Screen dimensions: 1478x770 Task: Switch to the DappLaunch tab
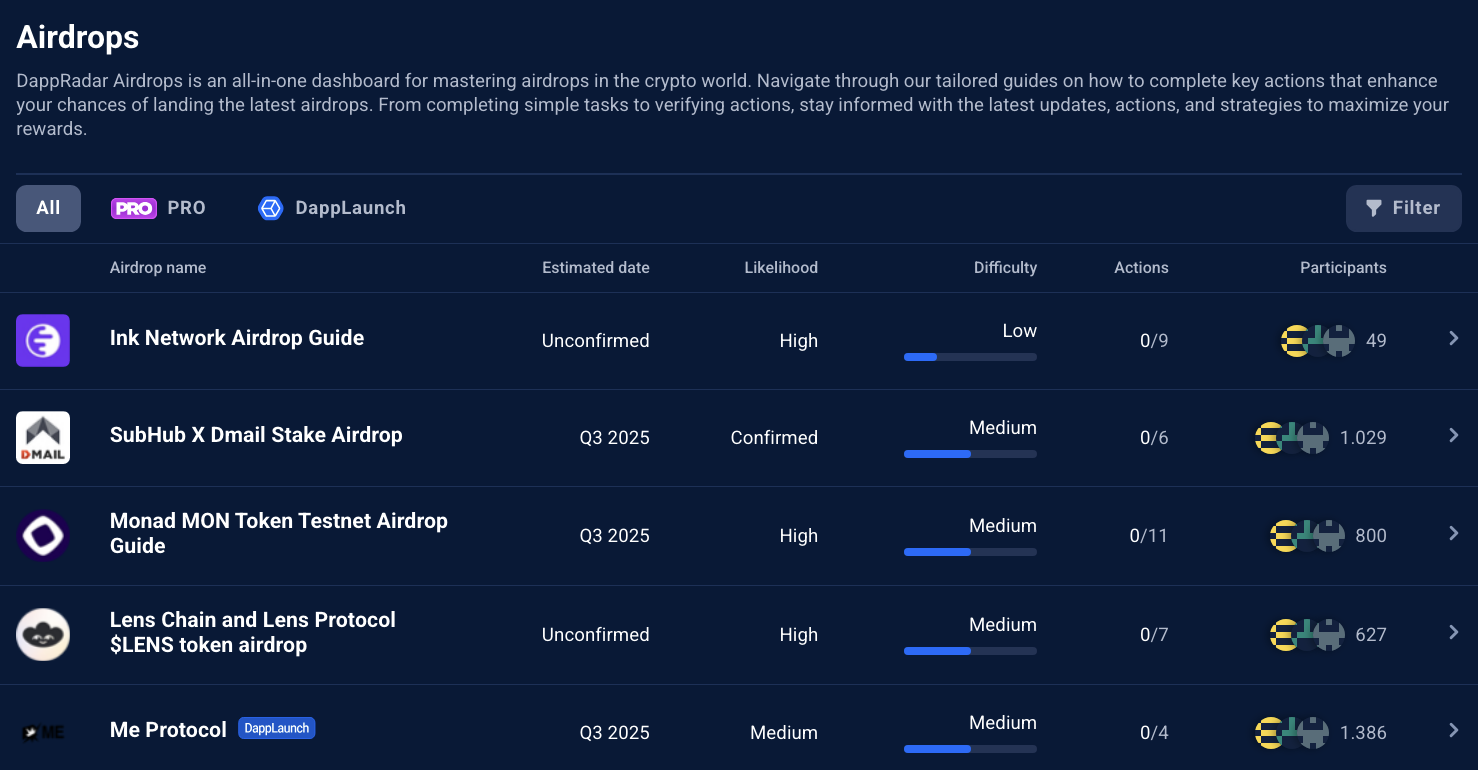point(332,208)
